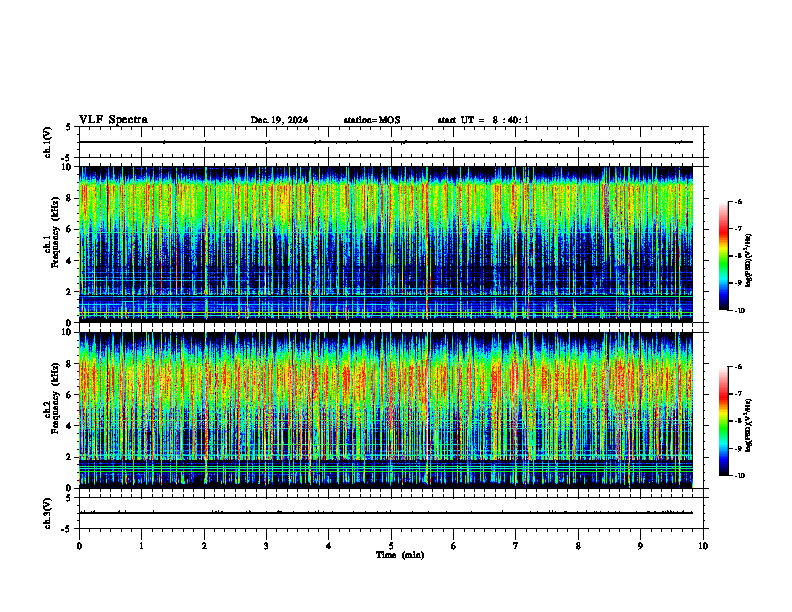Click the '-6' label on ch.2 colorbar
792x612 pixels.
click(x=739, y=367)
